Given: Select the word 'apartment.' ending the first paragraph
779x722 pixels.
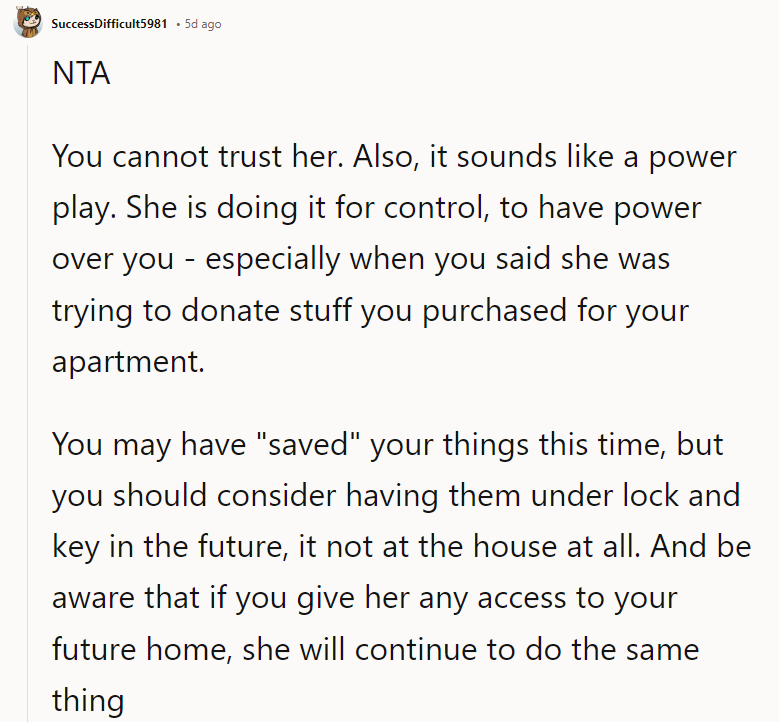Looking at the screenshot, I should pos(128,362).
